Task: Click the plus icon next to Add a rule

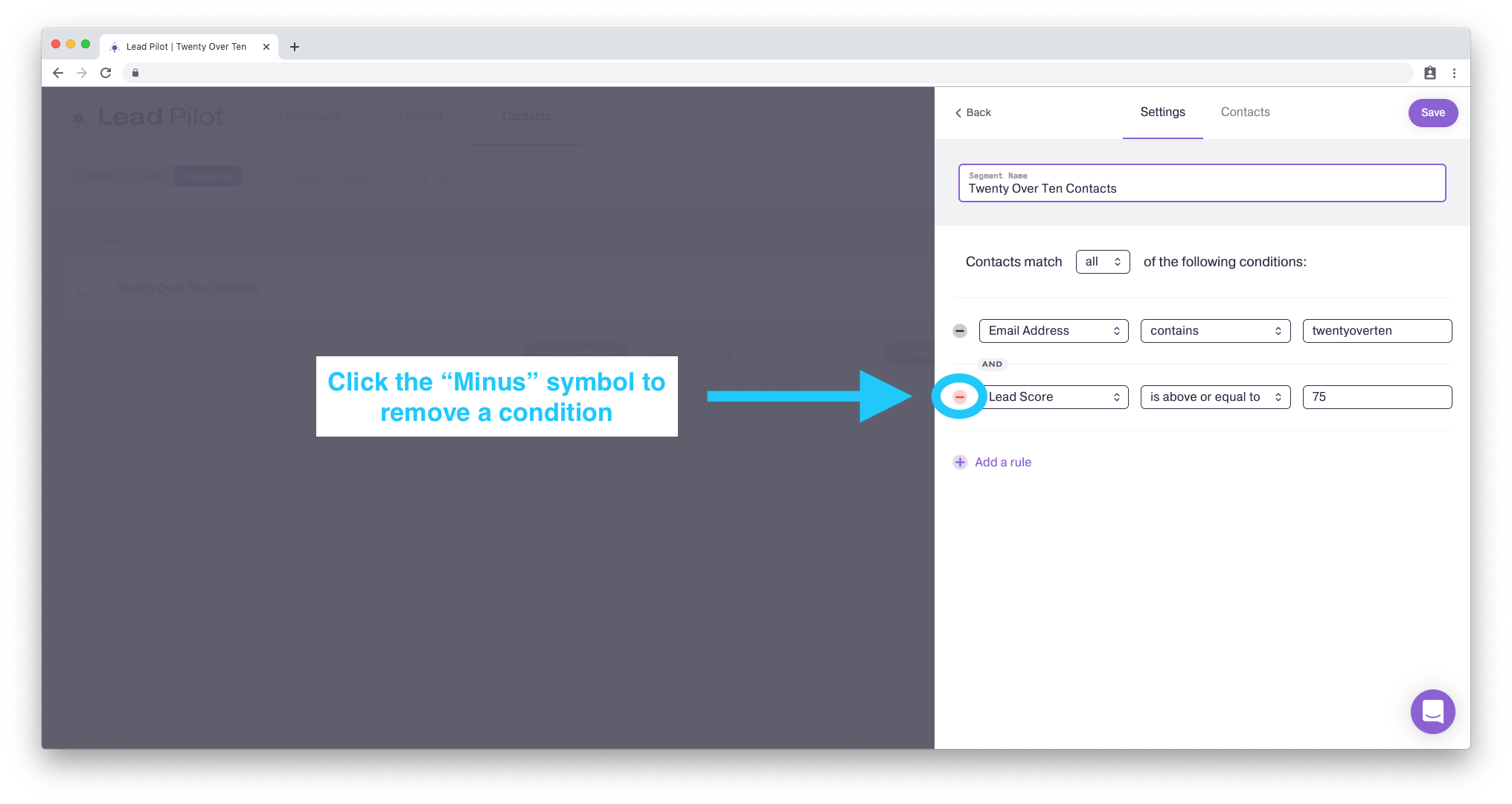Action: [960, 462]
